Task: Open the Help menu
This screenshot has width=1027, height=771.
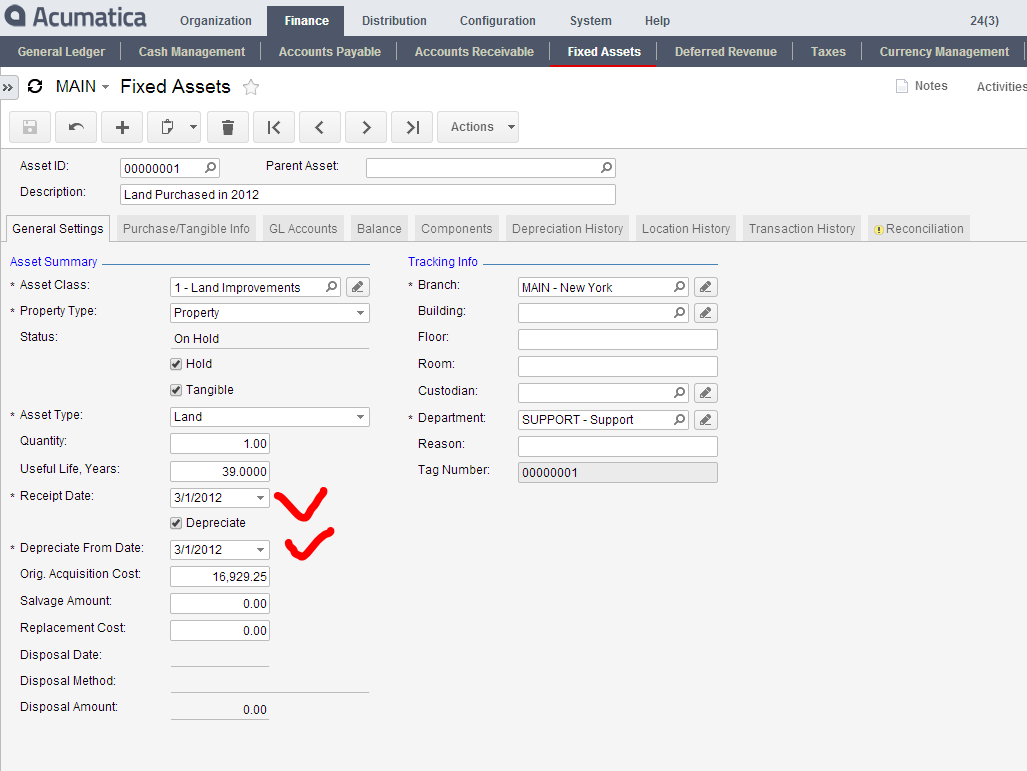Action: (657, 21)
